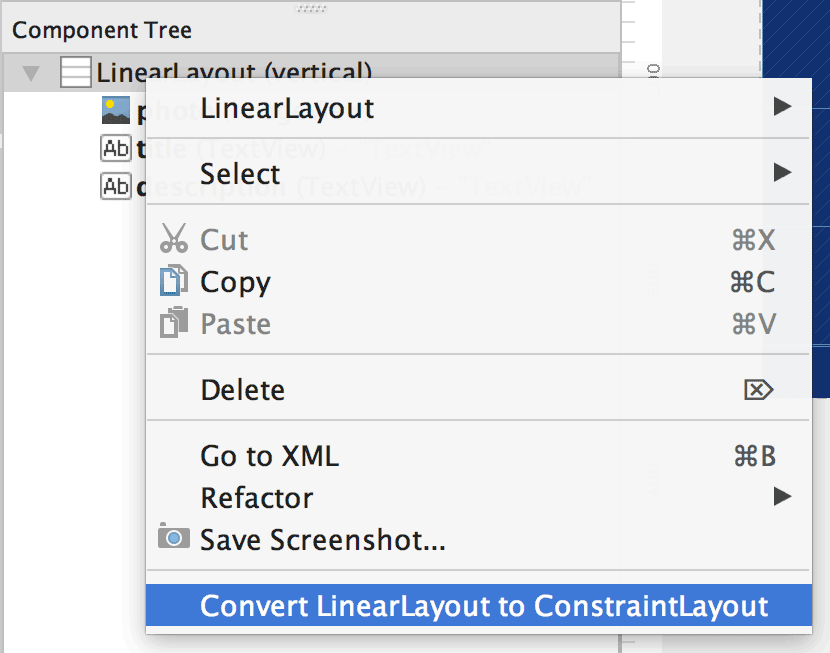Choose Go to XML from the menu

(270, 456)
